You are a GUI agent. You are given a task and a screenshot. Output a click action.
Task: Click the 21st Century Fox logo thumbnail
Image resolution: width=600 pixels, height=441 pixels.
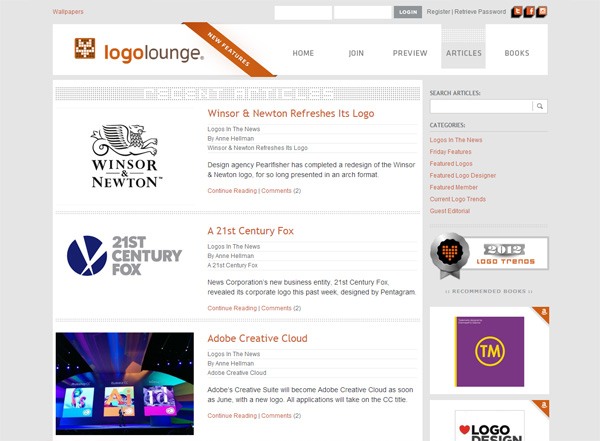click(125, 256)
